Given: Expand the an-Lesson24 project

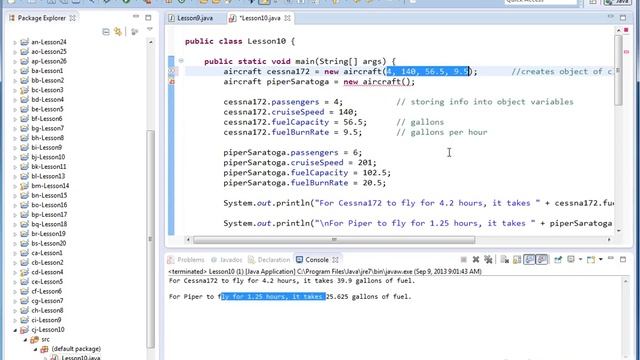Looking at the screenshot, I should pyautogui.click(x=15, y=42).
